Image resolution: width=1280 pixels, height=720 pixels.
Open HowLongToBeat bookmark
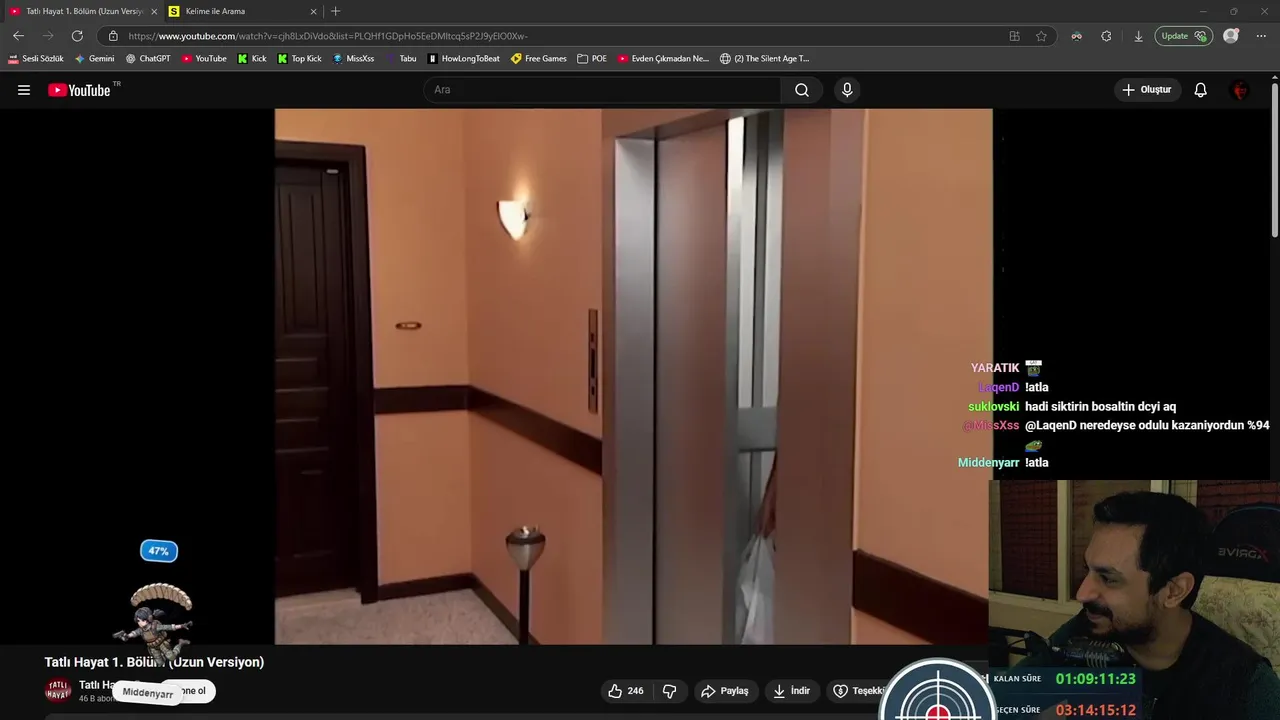464,59
